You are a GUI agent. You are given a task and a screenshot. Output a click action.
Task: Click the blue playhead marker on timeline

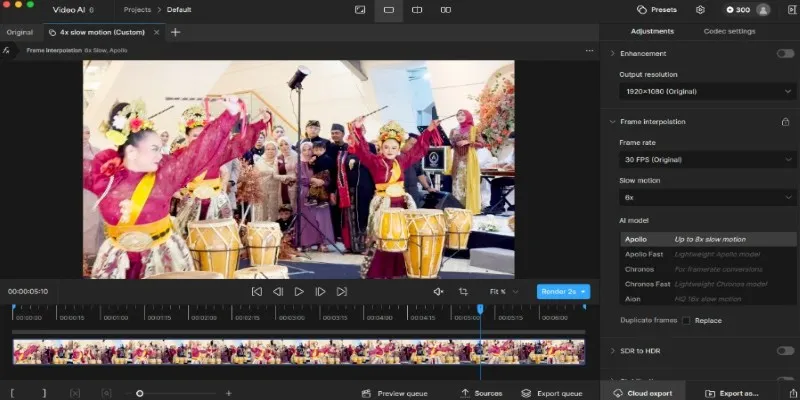(480, 309)
